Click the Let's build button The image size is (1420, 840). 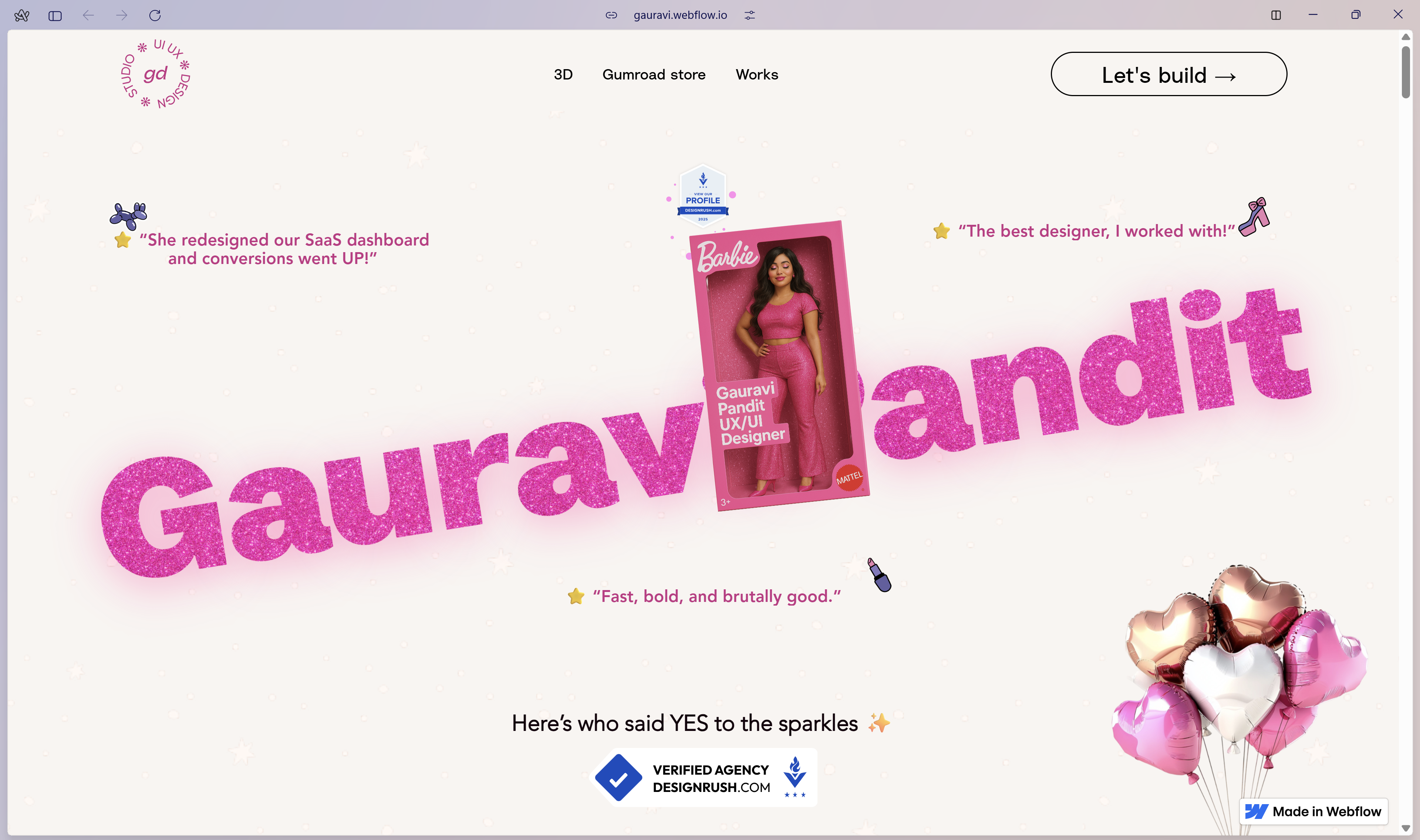(x=1168, y=74)
